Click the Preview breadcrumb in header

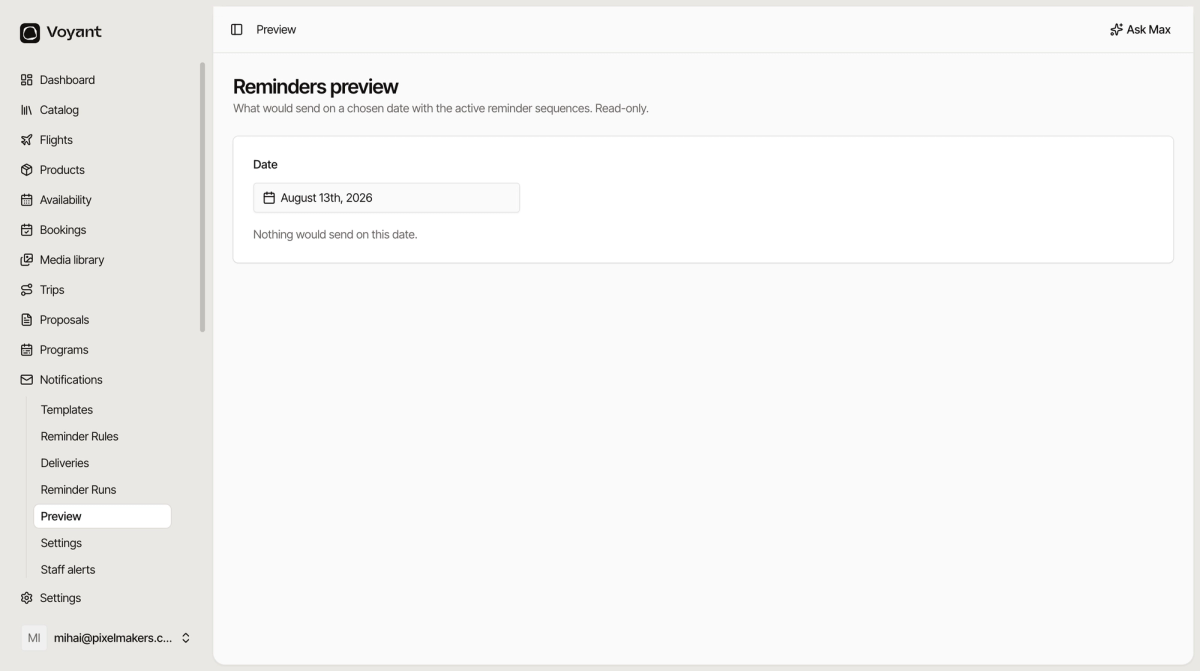pos(276,30)
